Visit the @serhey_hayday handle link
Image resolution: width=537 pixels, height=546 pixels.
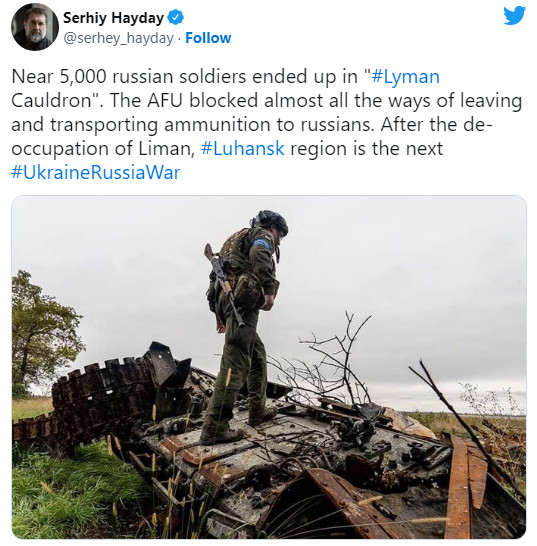click(x=118, y=38)
